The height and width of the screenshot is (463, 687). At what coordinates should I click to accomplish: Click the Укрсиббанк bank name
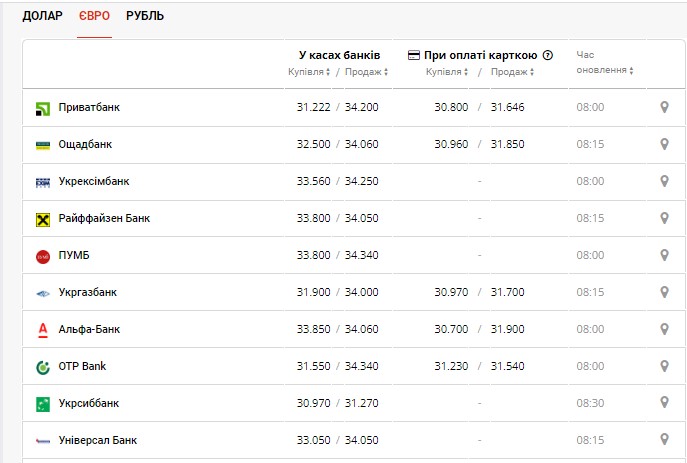tap(88, 403)
